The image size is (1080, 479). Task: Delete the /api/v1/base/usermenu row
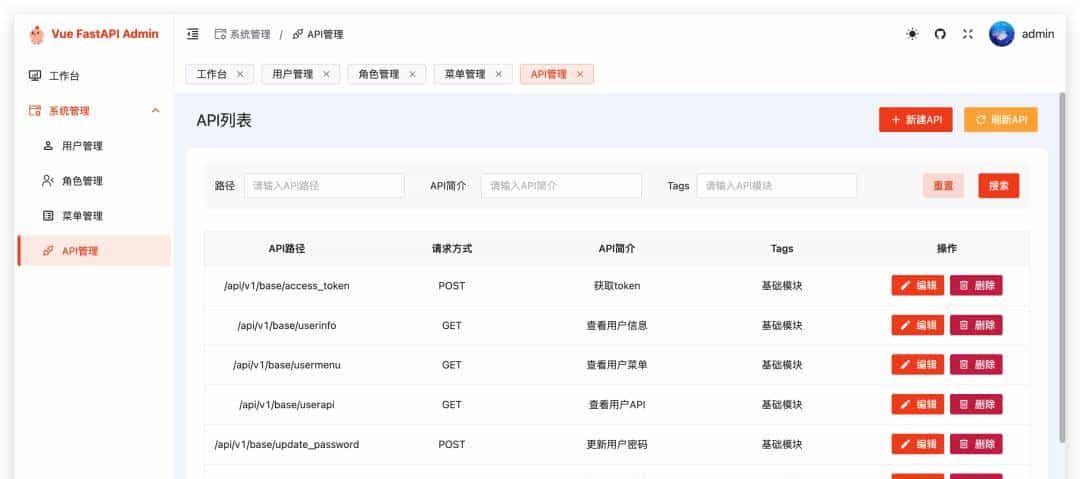click(x=976, y=365)
